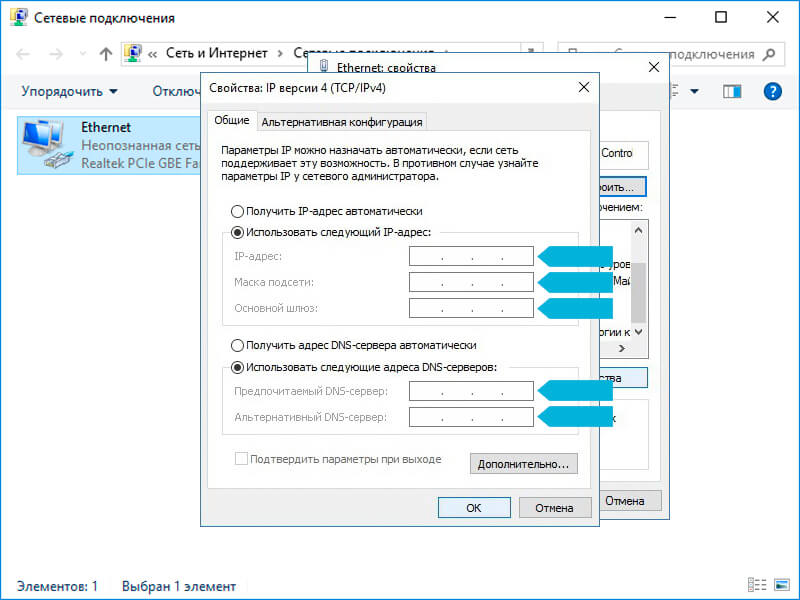This screenshot has width=800, height=600.
Task: Click the Ethernet connection name
Action: 106,127
